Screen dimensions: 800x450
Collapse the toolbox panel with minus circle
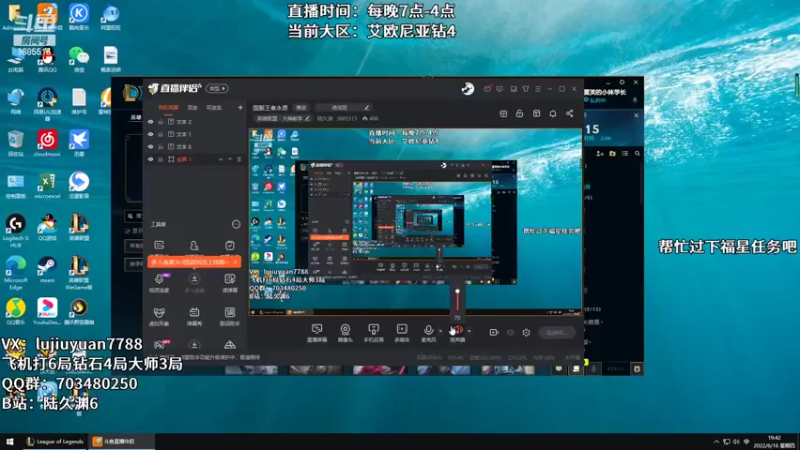click(236, 224)
